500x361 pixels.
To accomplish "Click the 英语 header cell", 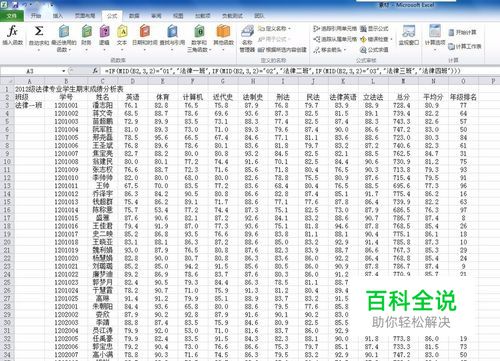I will point(133,97).
